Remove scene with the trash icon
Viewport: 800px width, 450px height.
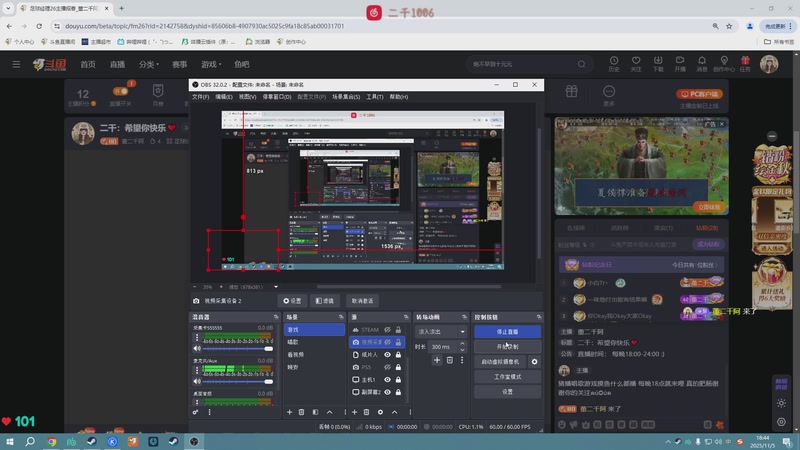point(302,412)
